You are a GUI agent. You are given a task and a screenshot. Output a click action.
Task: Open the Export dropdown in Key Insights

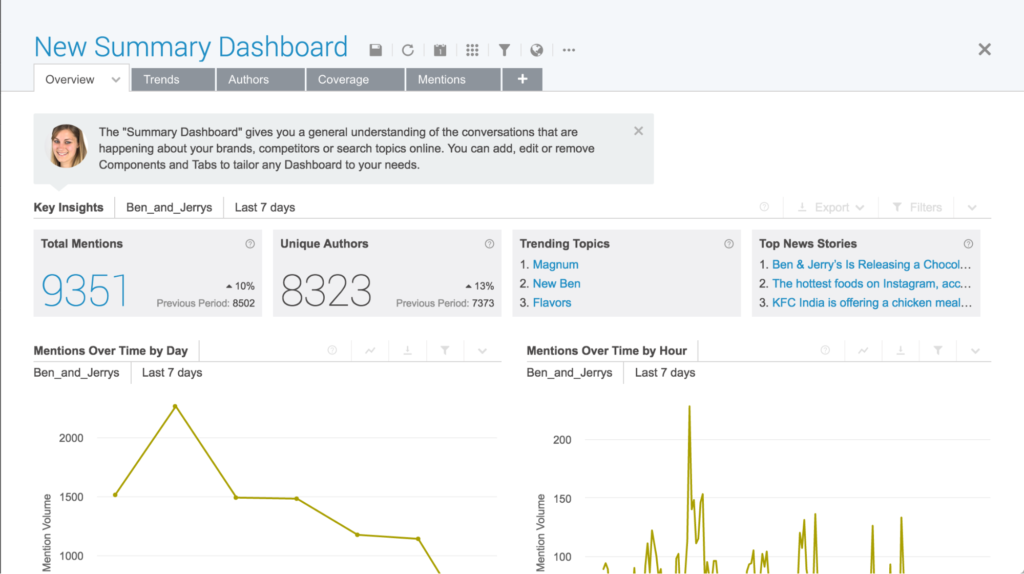tap(831, 207)
